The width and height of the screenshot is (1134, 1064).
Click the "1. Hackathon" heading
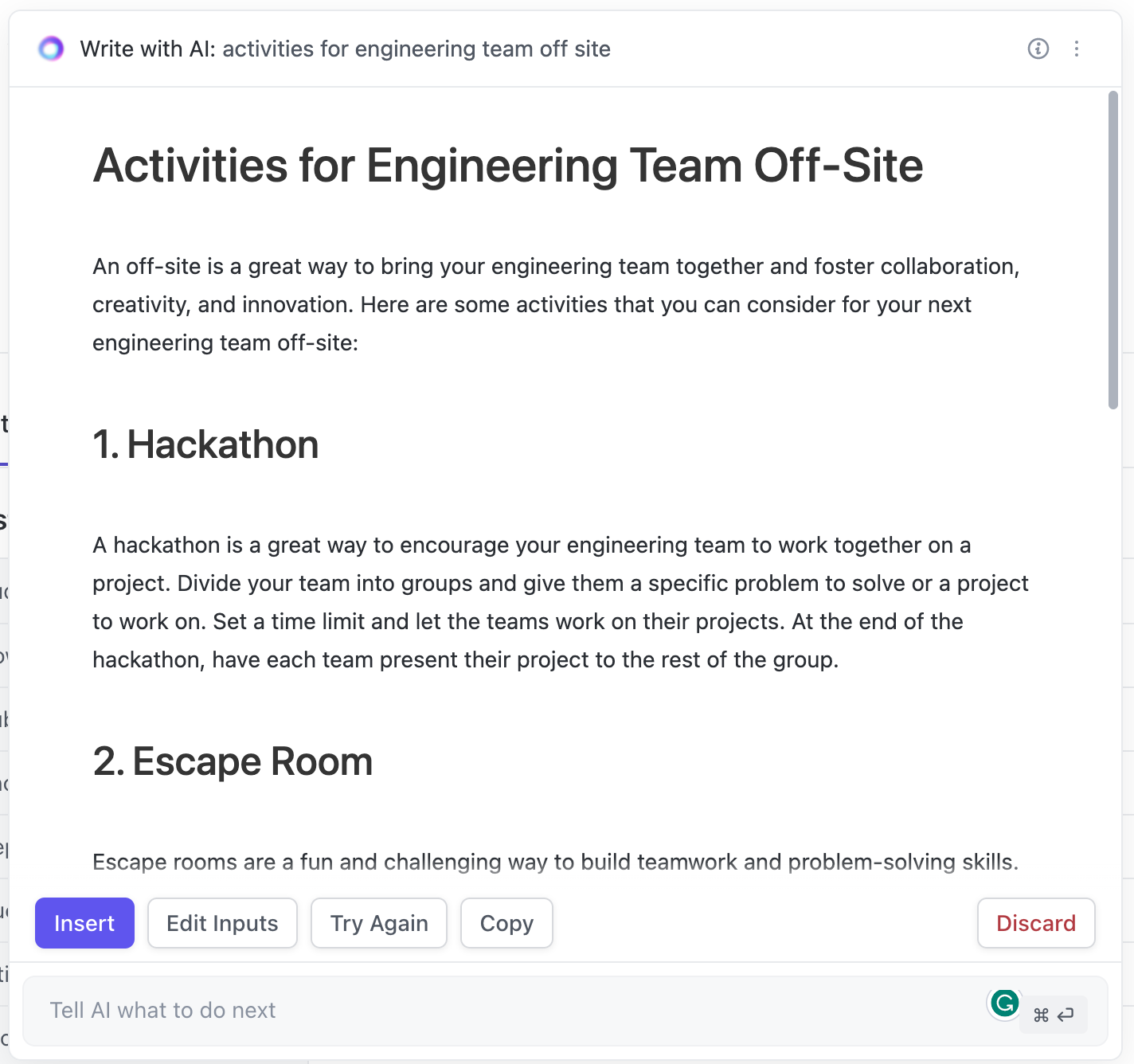[x=205, y=444]
